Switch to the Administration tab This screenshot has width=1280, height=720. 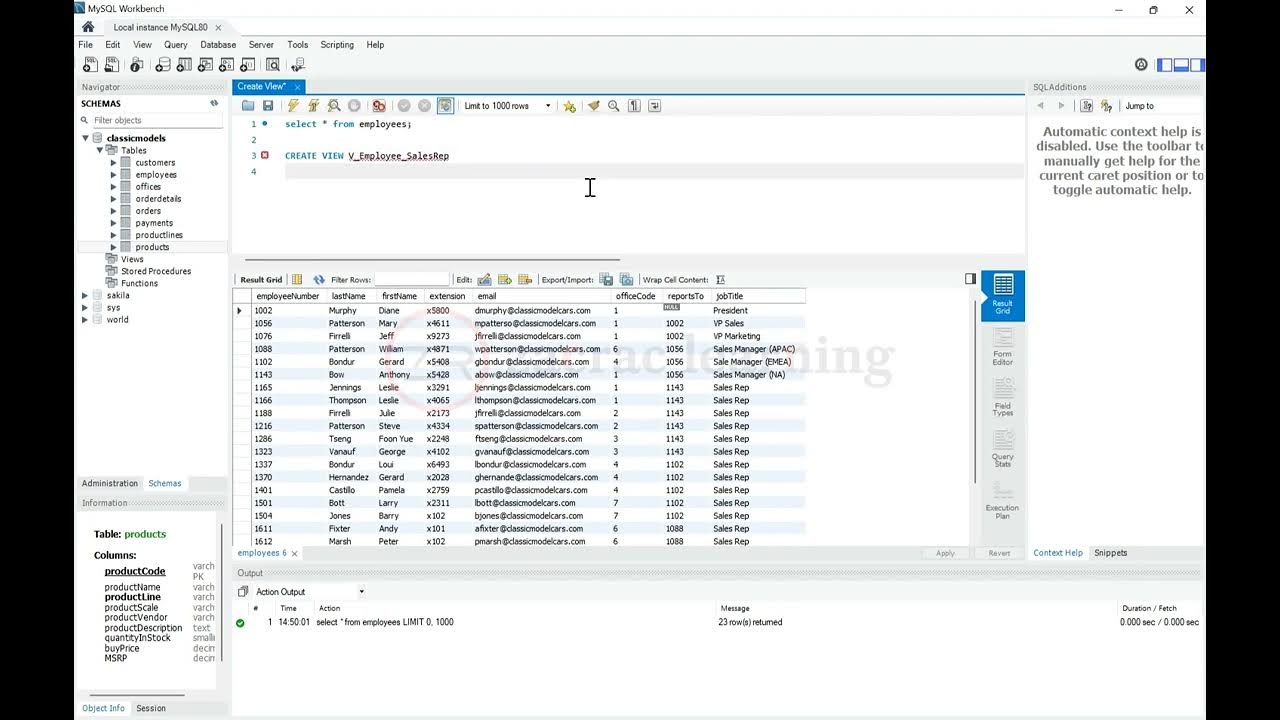tap(110, 483)
